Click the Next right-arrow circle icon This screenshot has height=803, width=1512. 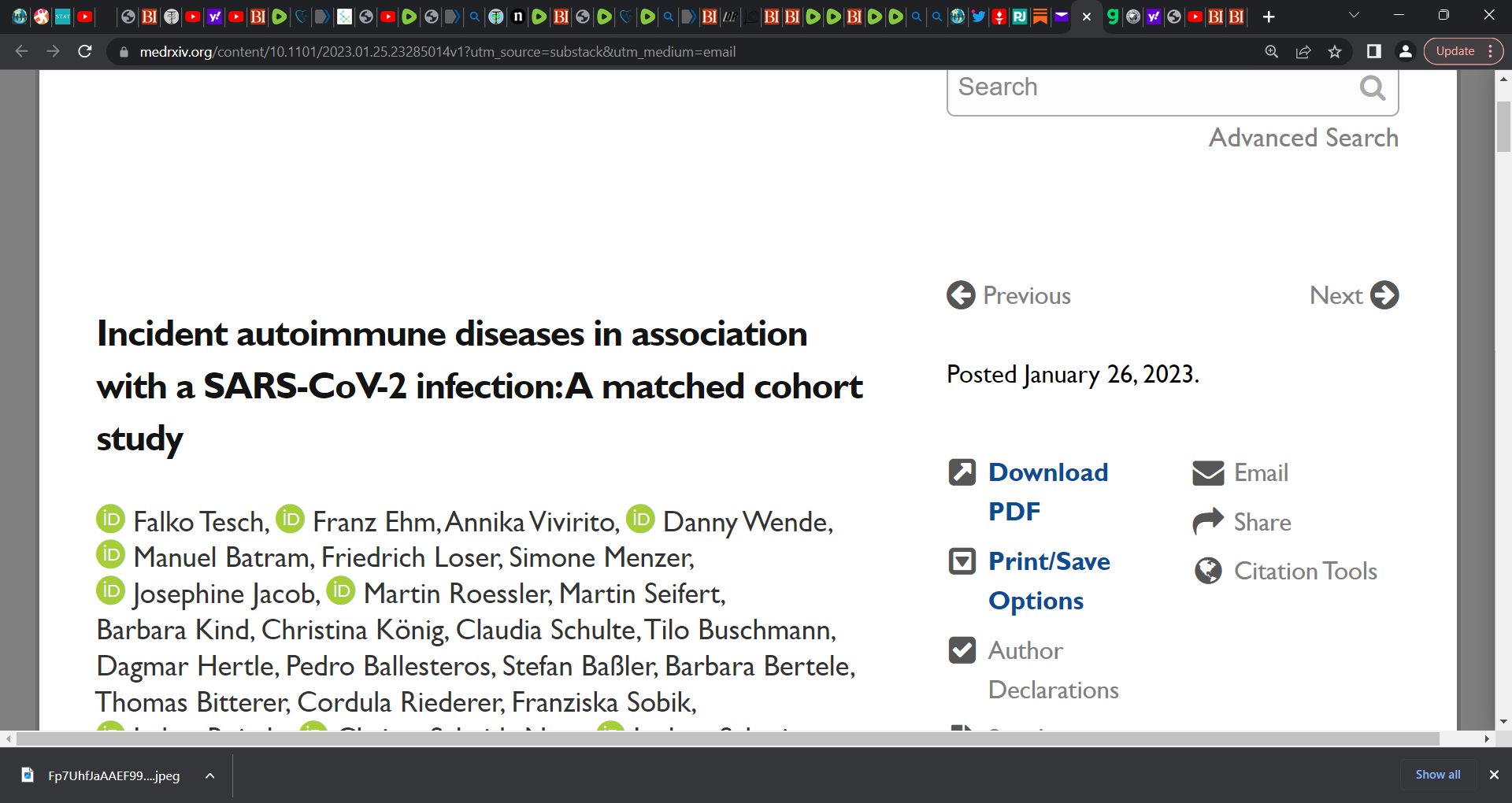(x=1384, y=295)
